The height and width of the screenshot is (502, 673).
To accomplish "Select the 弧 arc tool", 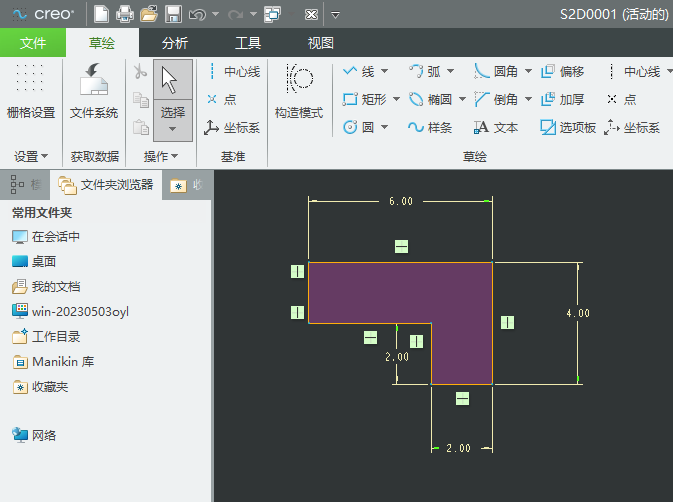I will click(x=424, y=71).
